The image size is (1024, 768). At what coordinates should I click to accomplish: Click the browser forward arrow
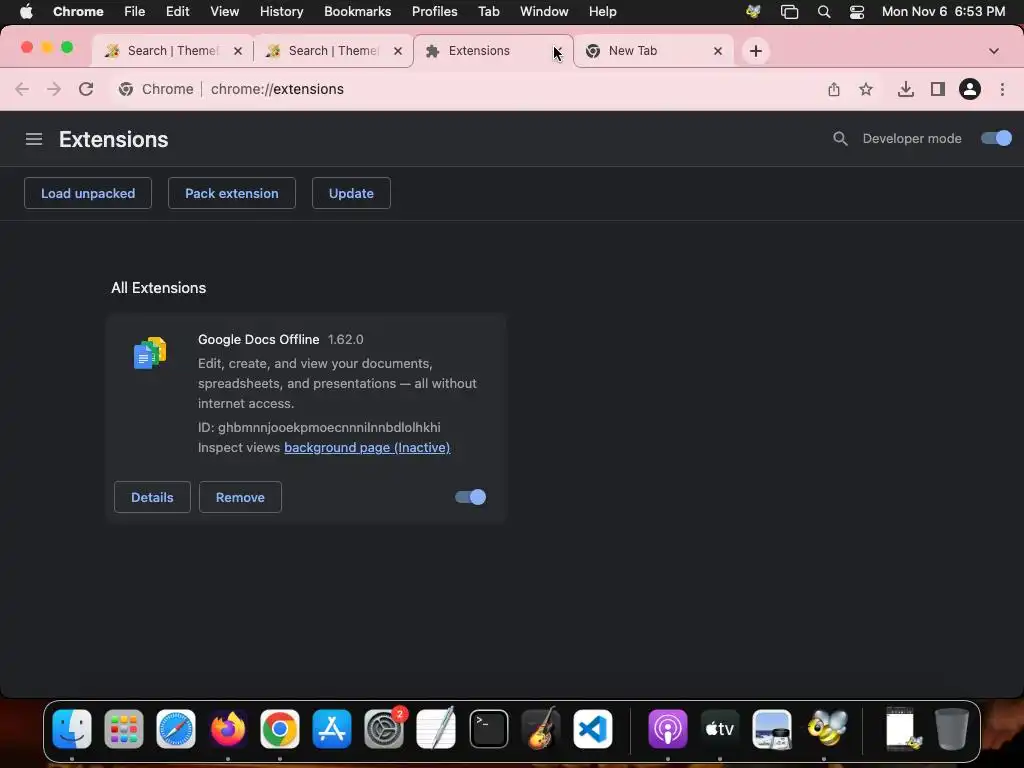54,89
